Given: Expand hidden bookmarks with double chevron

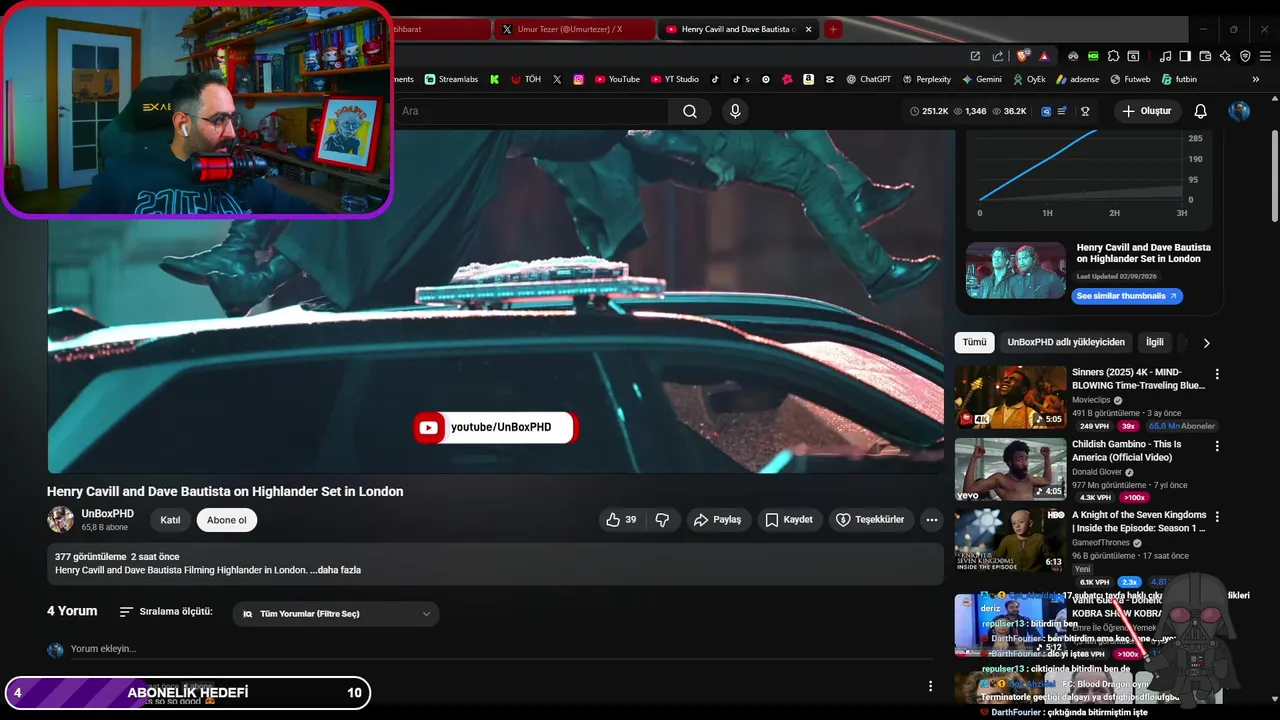Looking at the screenshot, I should pyautogui.click(x=1256, y=79).
